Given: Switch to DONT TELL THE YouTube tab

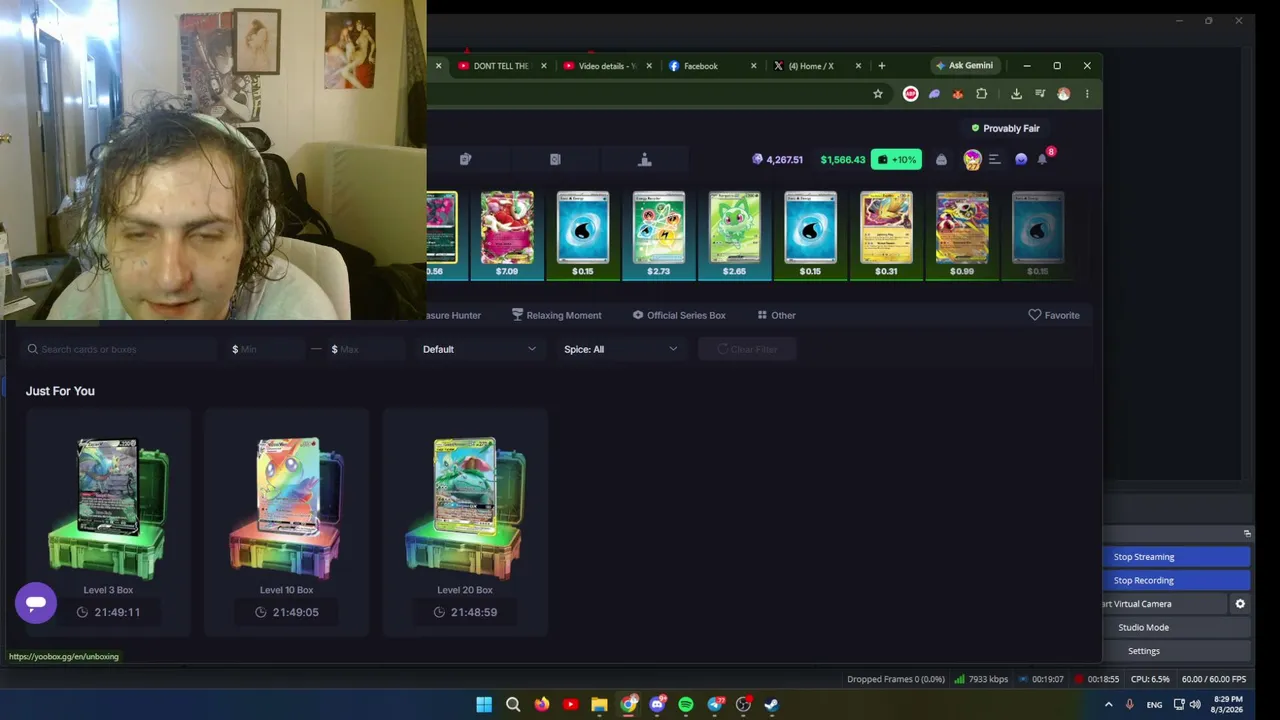Looking at the screenshot, I should [x=501, y=66].
